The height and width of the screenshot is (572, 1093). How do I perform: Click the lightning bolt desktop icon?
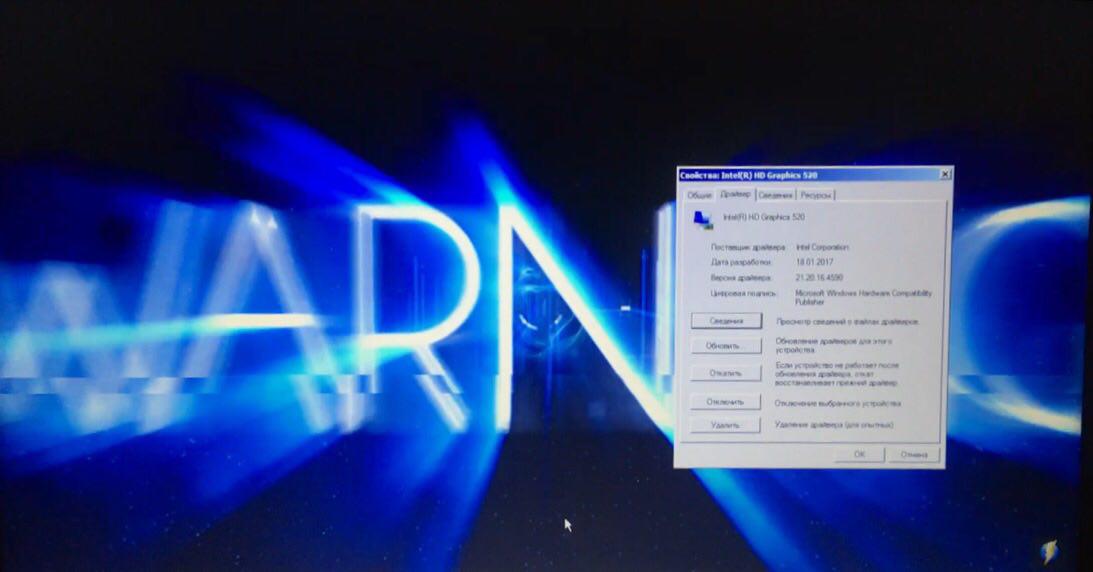click(x=1050, y=549)
